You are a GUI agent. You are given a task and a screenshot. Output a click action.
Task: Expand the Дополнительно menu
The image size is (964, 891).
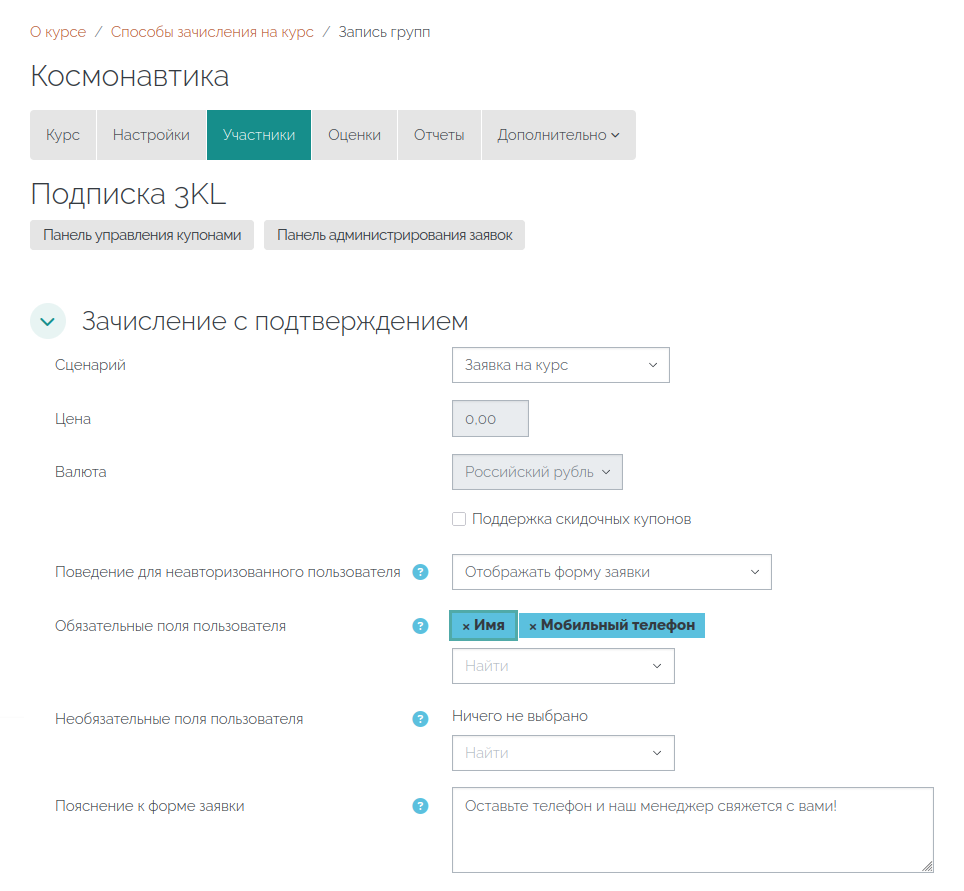[x=558, y=135]
